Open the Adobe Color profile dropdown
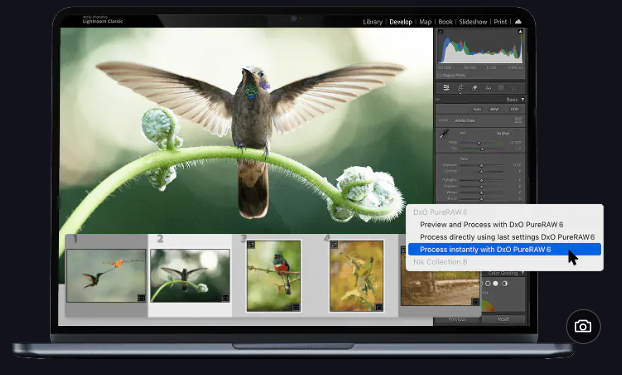Image resolution: width=622 pixels, height=375 pixels. click(465, 120)
